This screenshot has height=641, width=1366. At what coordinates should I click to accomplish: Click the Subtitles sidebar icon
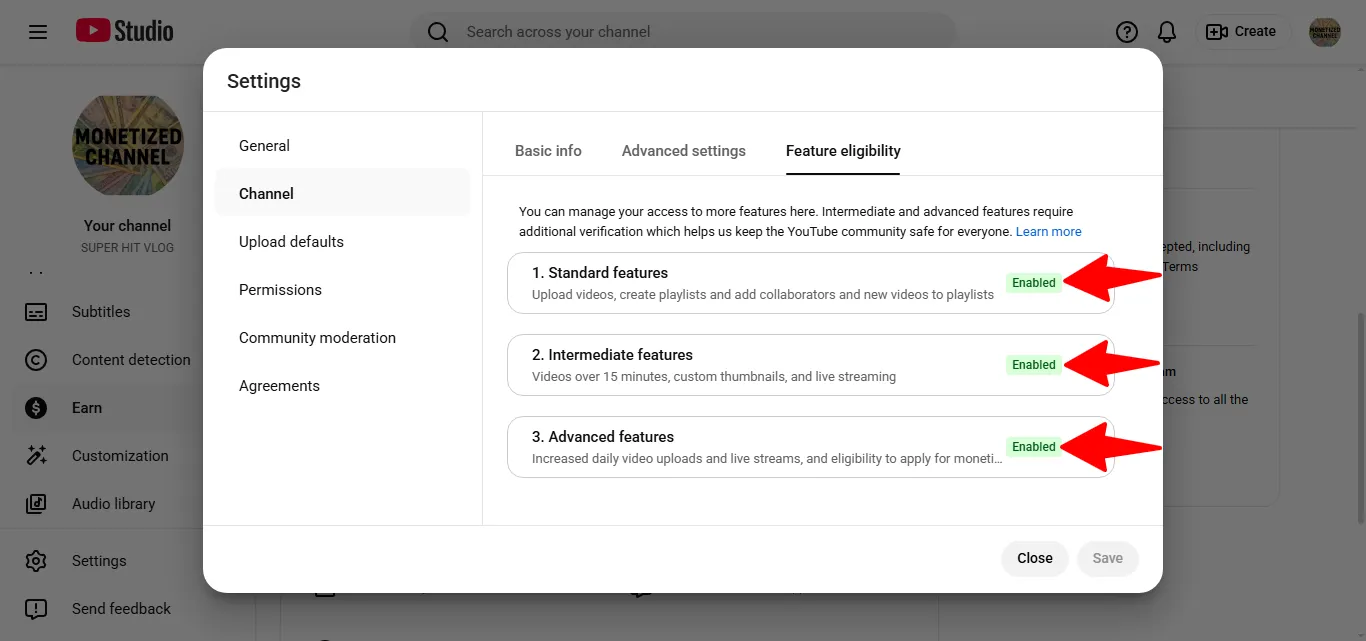pyautogui.click(x=36, y=312)
